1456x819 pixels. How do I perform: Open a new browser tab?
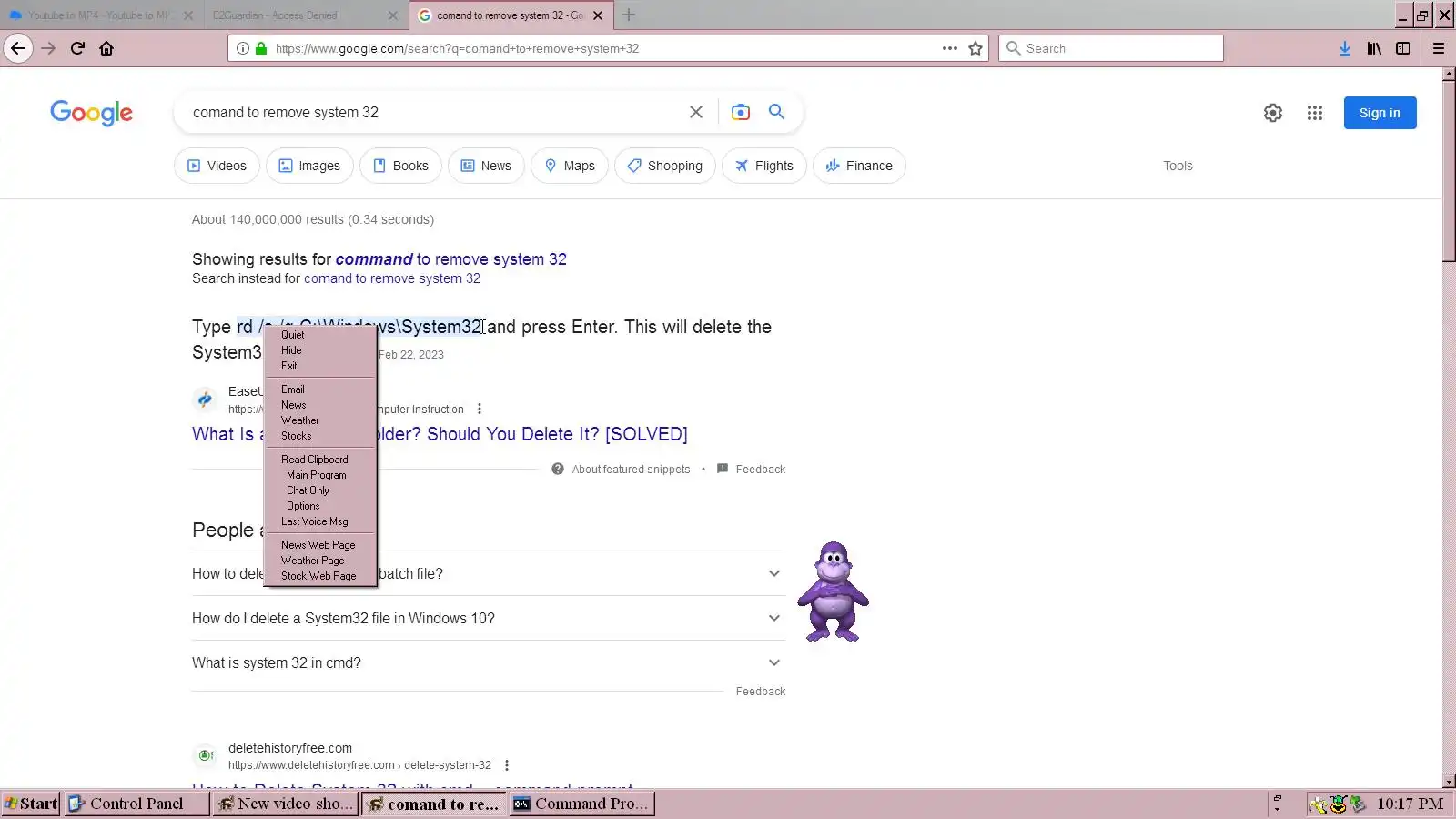tap(629, 15)
